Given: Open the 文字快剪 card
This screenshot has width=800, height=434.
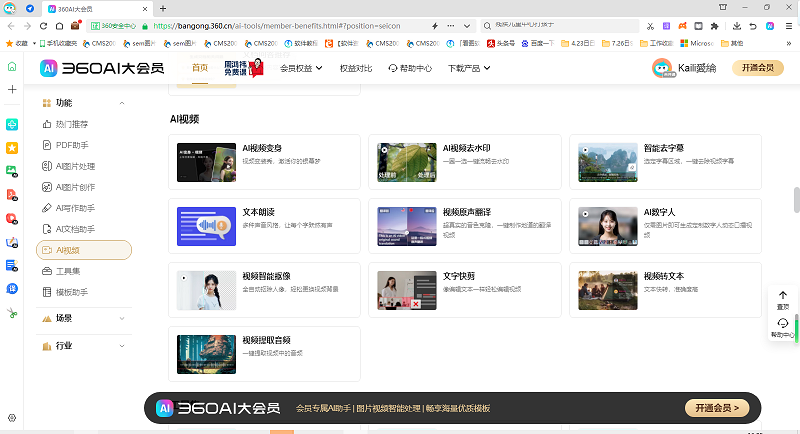Looking at the screenshot, I should (x=465, y=290).
